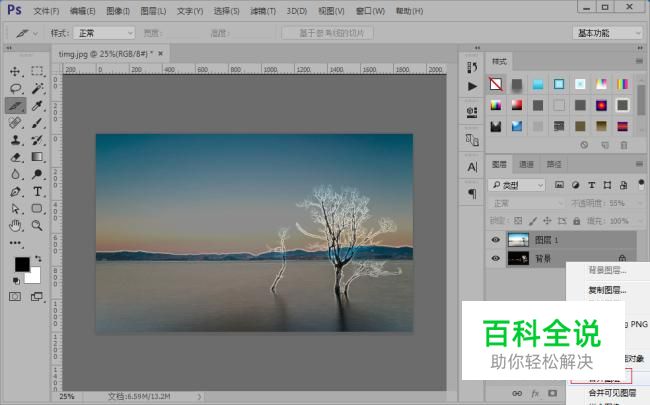Open the 基本功能 workspace dropdown
Viewport: 650px width, 405px height.
tap(608, 33)
